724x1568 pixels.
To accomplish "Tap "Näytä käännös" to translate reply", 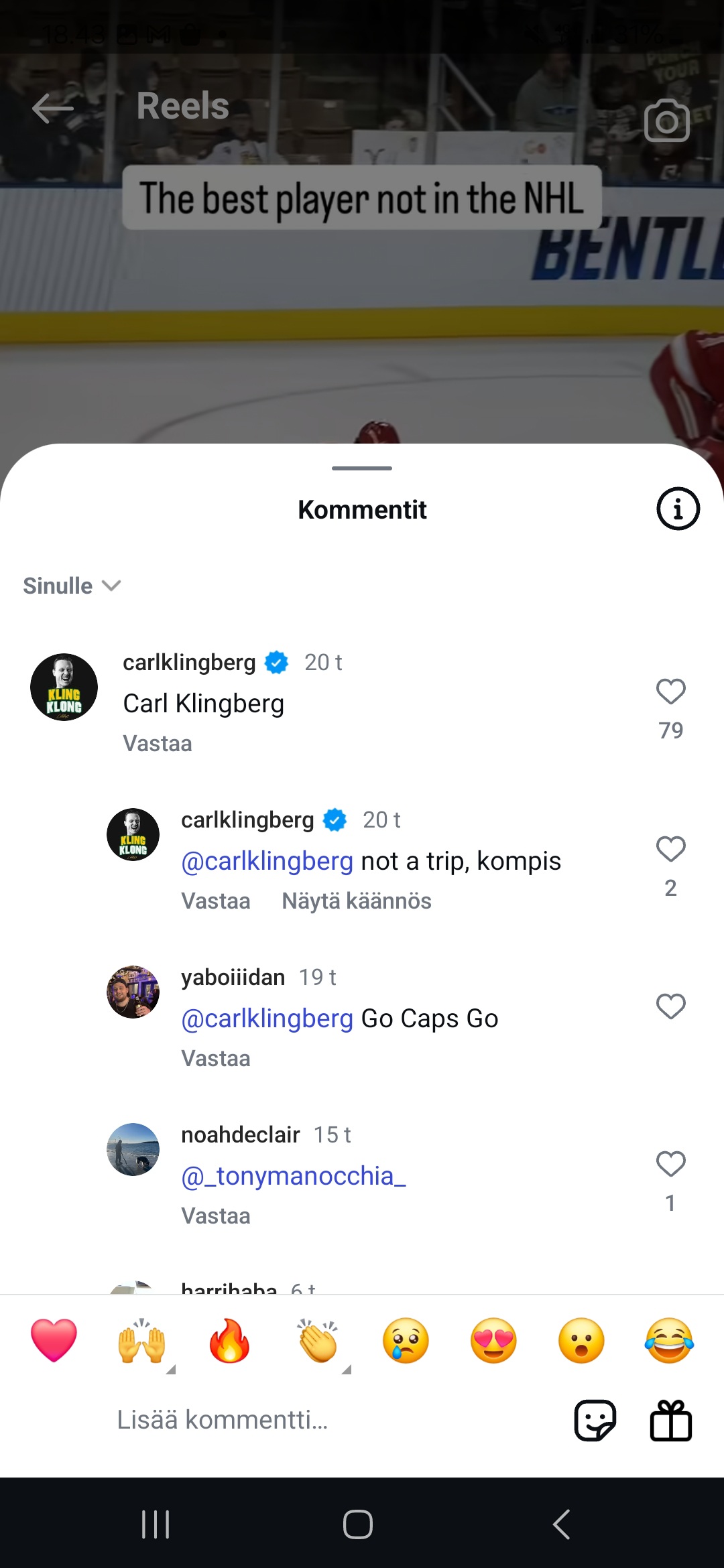I will 357,901.
